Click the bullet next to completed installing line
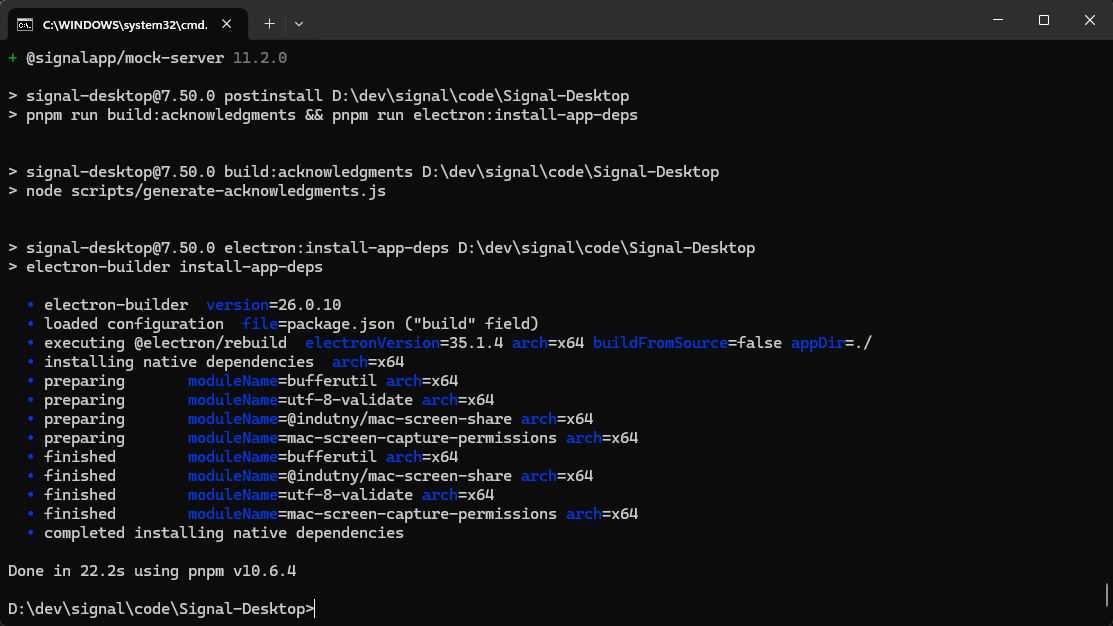 [30, 533]
